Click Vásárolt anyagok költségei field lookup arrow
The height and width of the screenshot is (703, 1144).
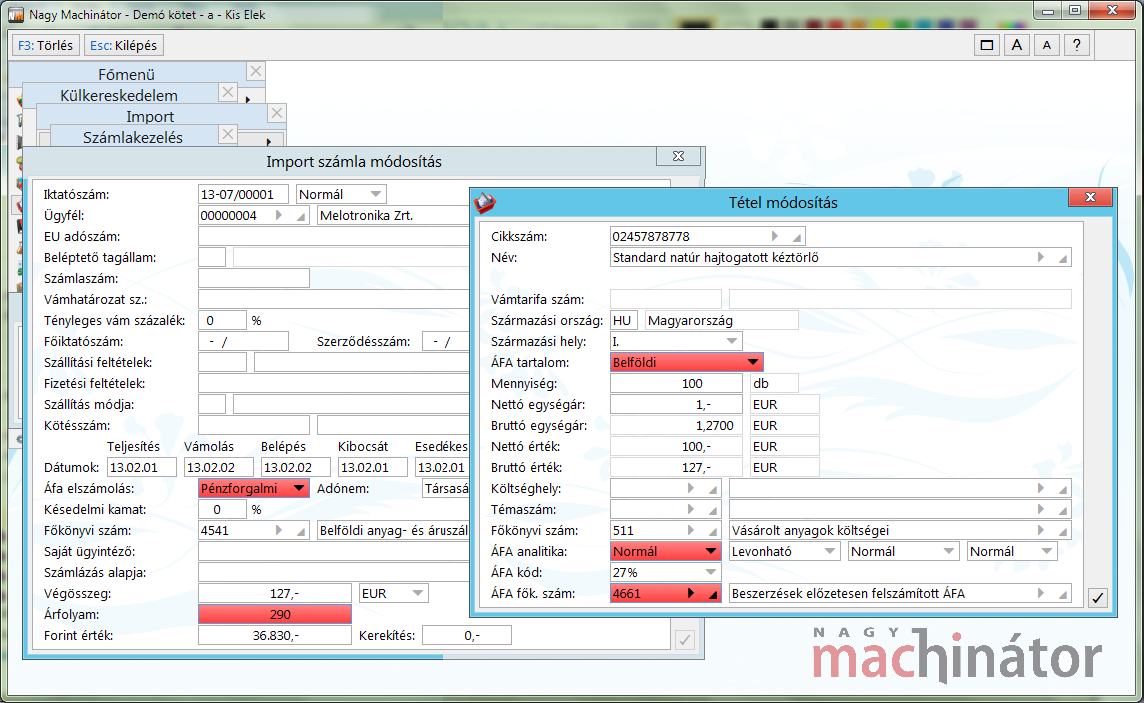[1041, 530]
